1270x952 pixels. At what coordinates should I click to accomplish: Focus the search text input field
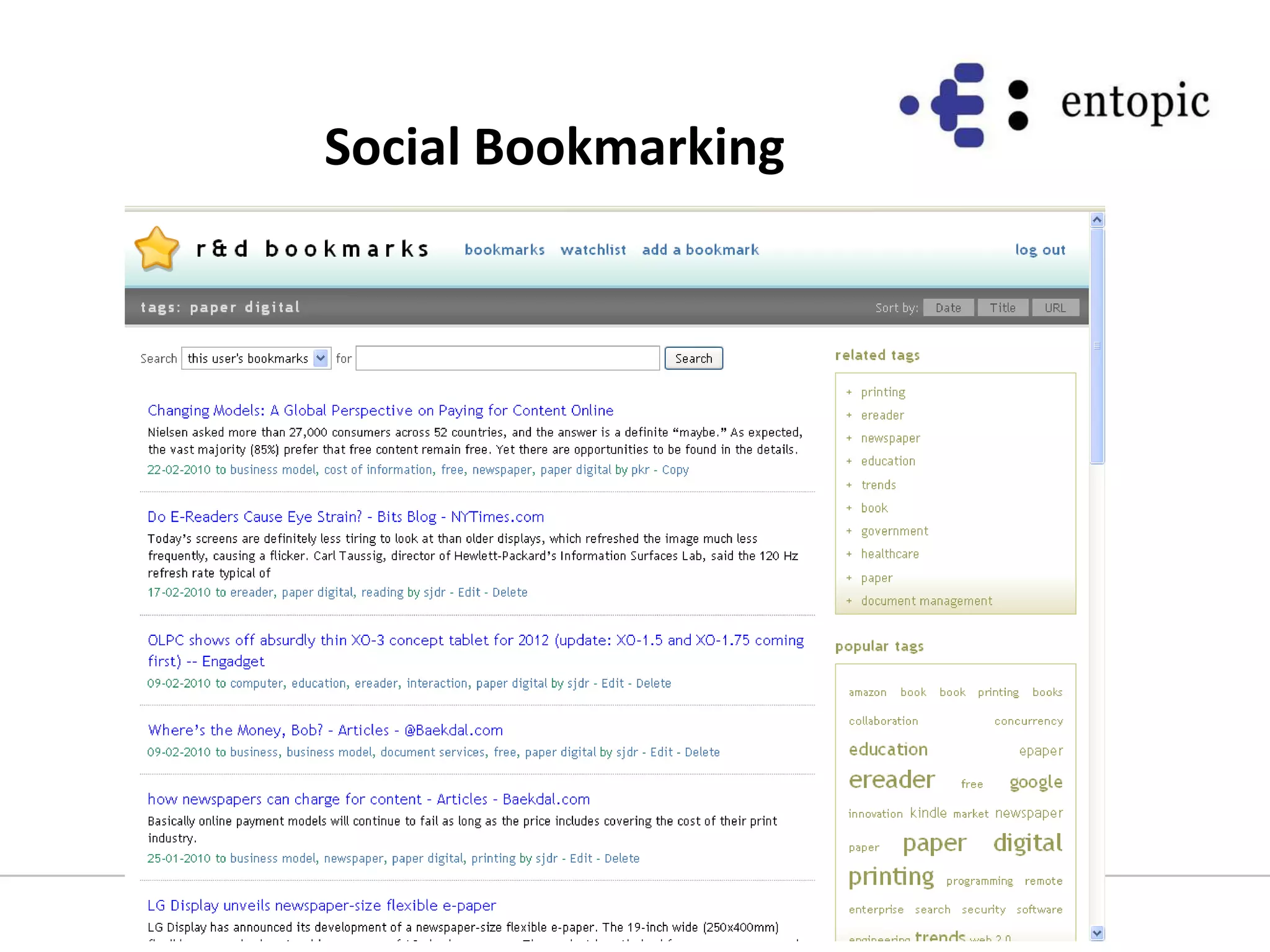pyautogui.click(x=507, y=358)
